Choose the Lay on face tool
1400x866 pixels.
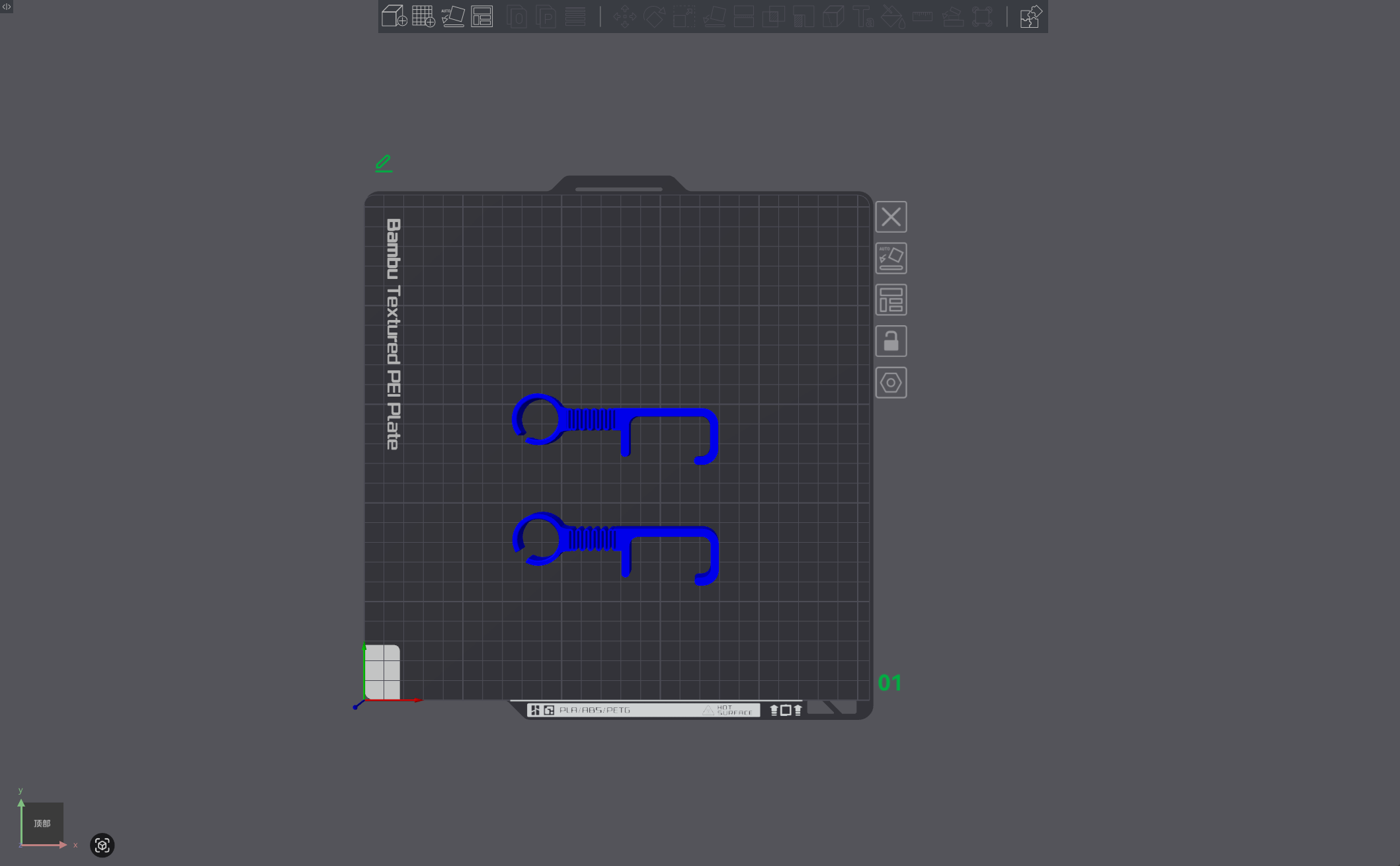pos(714,16)
